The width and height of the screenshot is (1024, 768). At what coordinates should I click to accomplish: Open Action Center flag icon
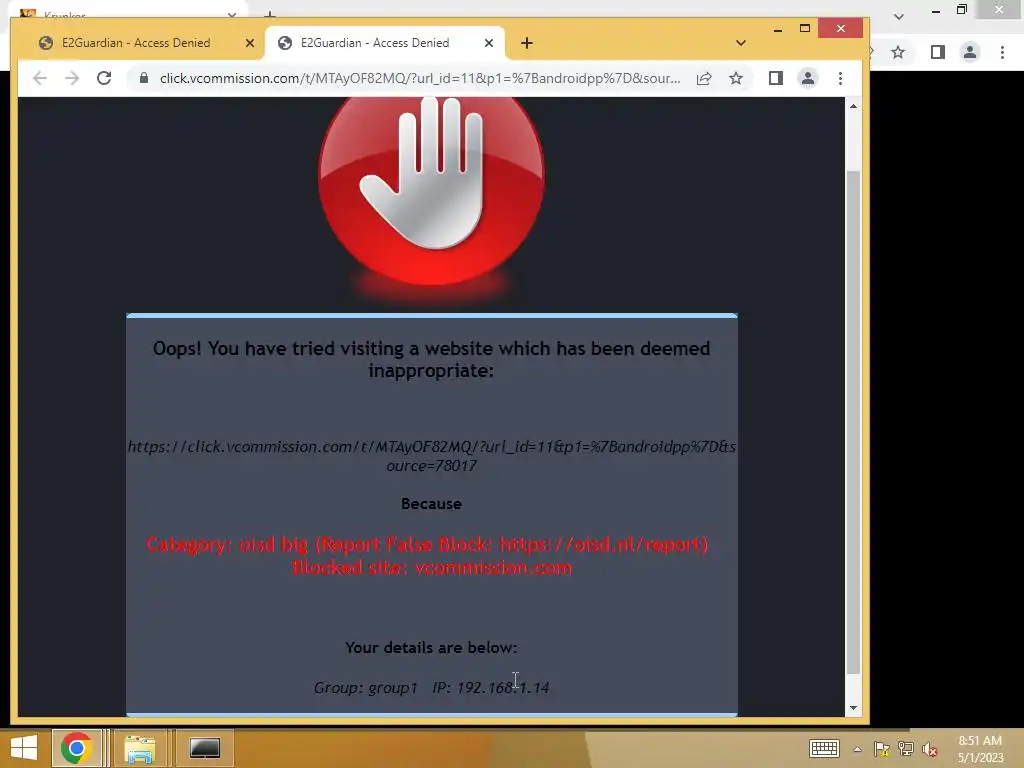click(882, 749)
